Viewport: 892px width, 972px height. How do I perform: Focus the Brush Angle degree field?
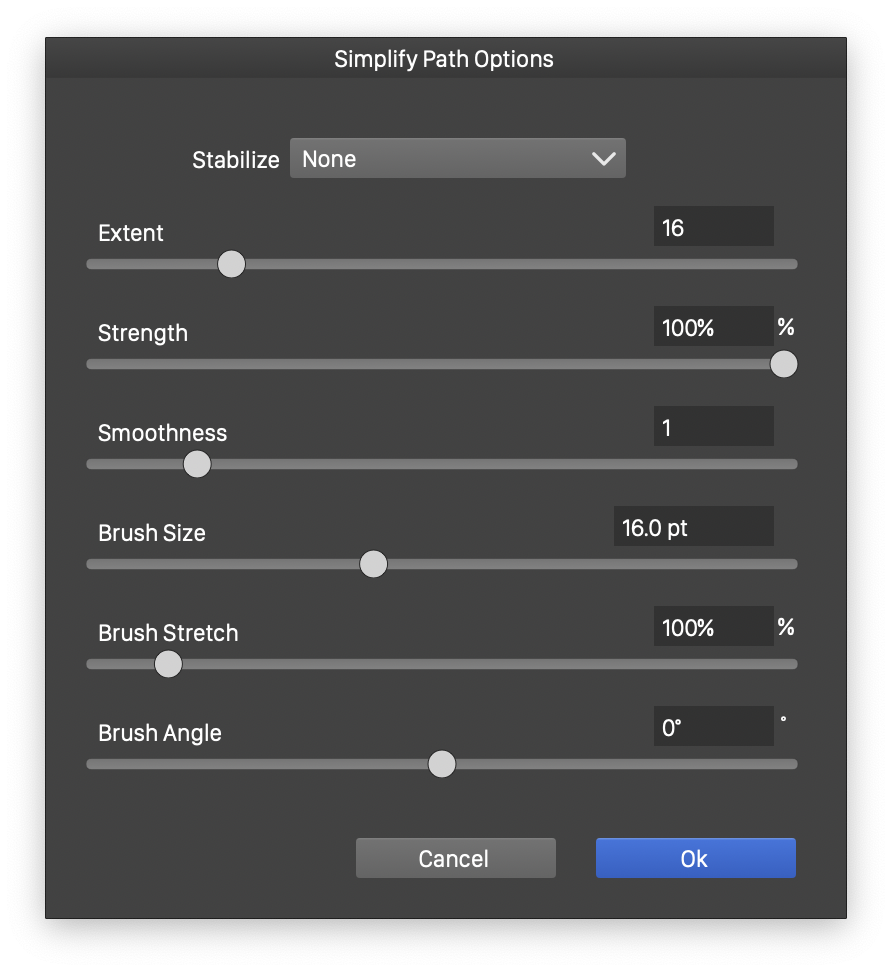pos(713,727)
